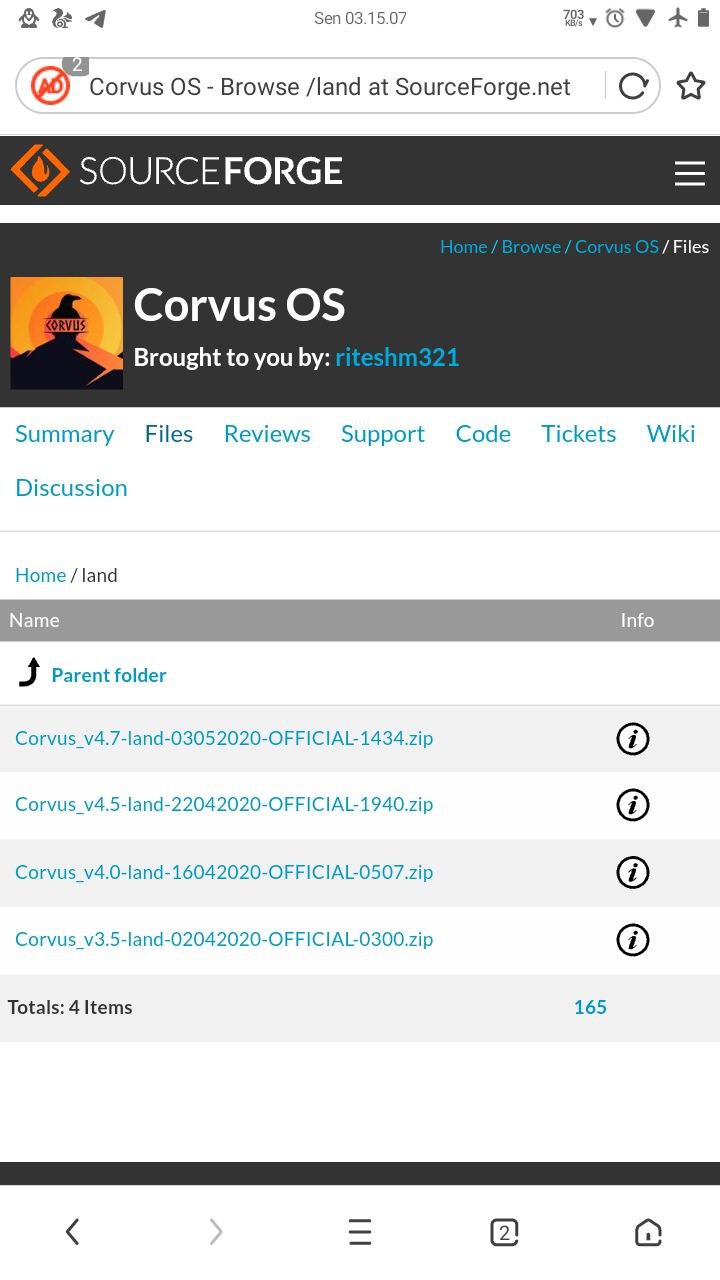The width and height of the screenshot is (720, 1280).
Task: Open the Corvus OS project logo thumbnail
Action: [66, 333]
